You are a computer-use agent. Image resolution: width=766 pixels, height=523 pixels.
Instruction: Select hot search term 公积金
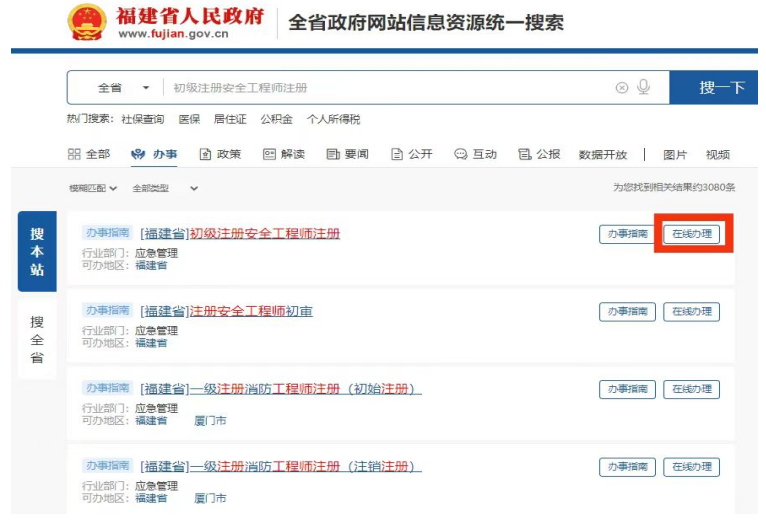277,119
